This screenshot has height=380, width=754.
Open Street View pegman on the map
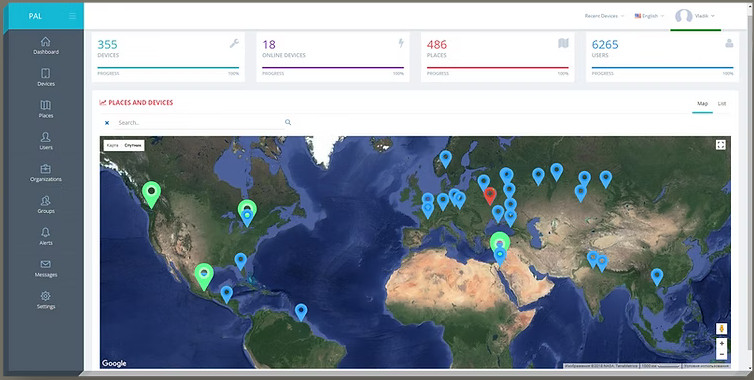(x=721, y=329)
